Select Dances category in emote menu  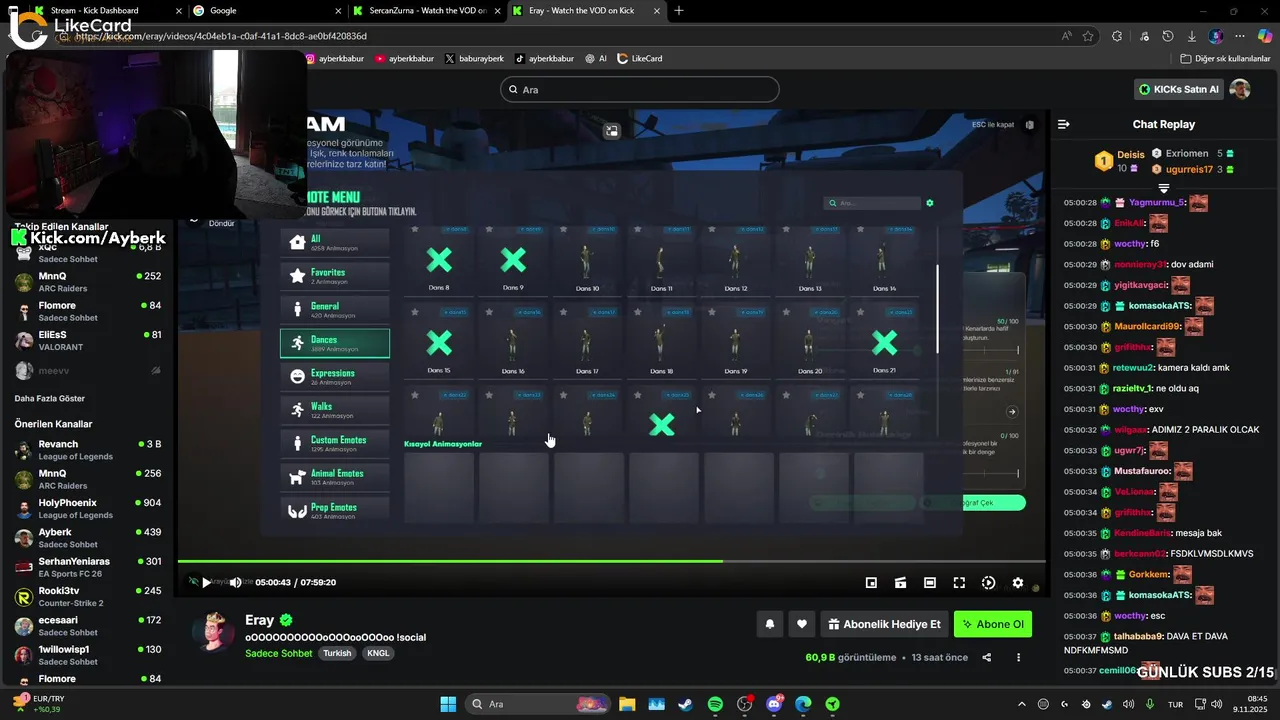(335, 343)
